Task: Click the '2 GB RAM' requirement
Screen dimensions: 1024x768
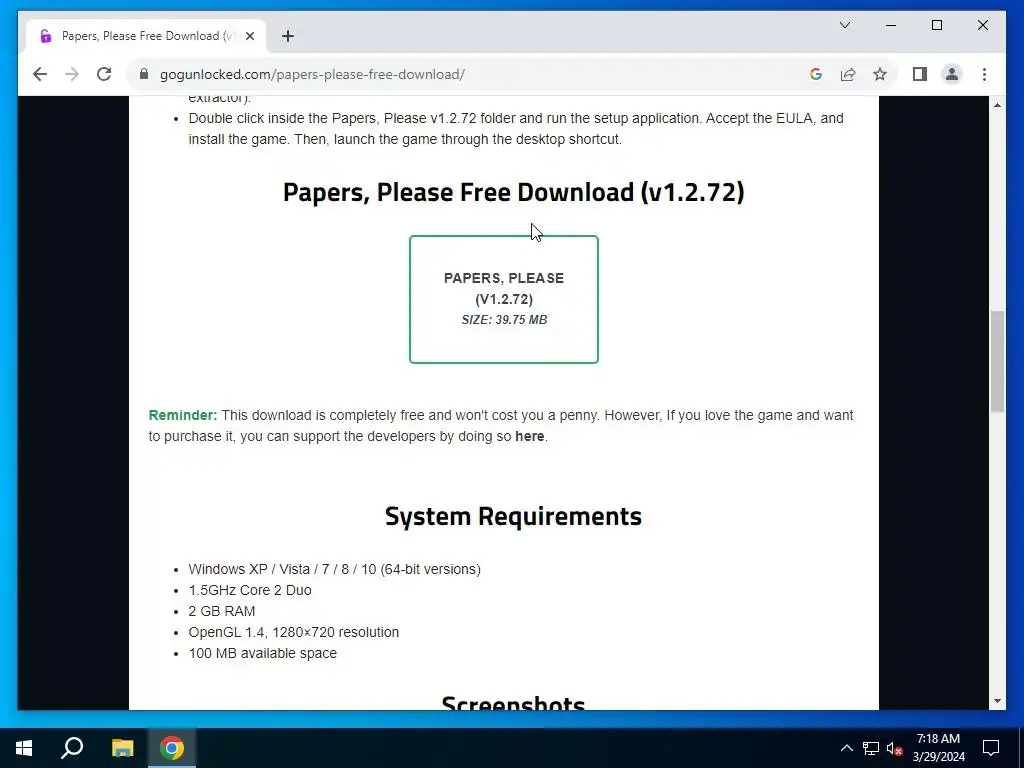Action: [221, 611]
